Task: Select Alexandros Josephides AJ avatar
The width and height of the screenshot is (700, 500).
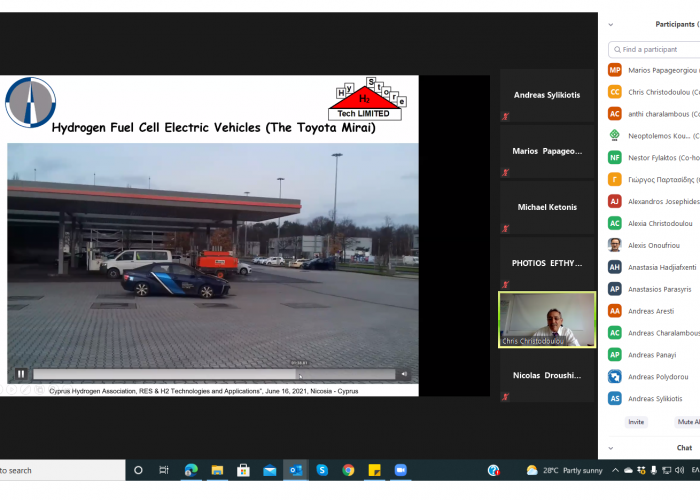Action: click(615, 201)
